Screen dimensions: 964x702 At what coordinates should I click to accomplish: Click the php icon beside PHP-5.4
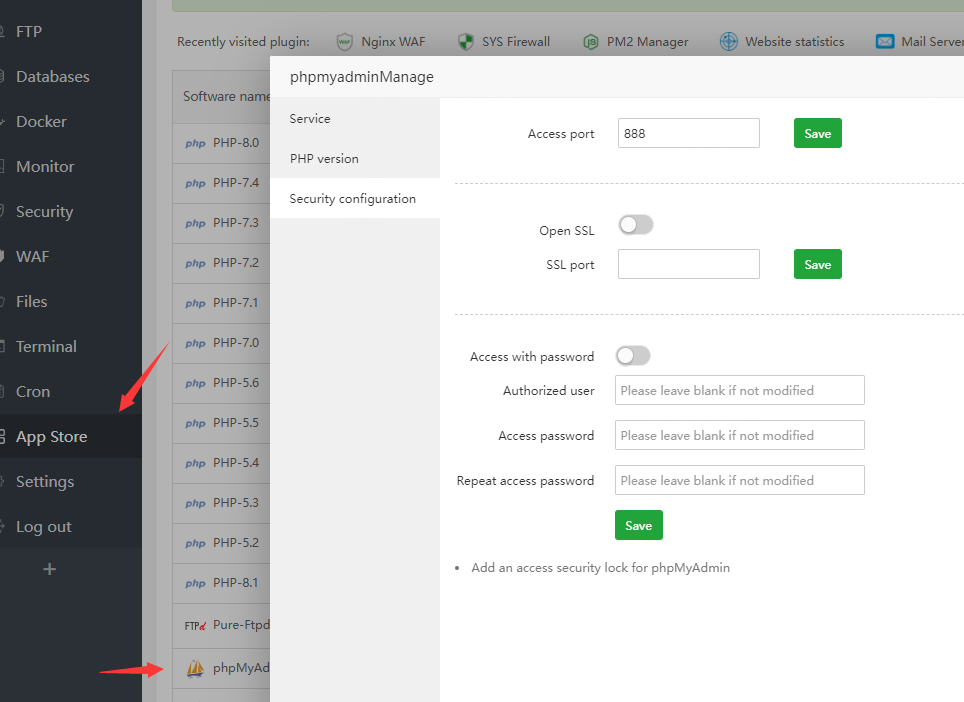(x=195, y=463)
